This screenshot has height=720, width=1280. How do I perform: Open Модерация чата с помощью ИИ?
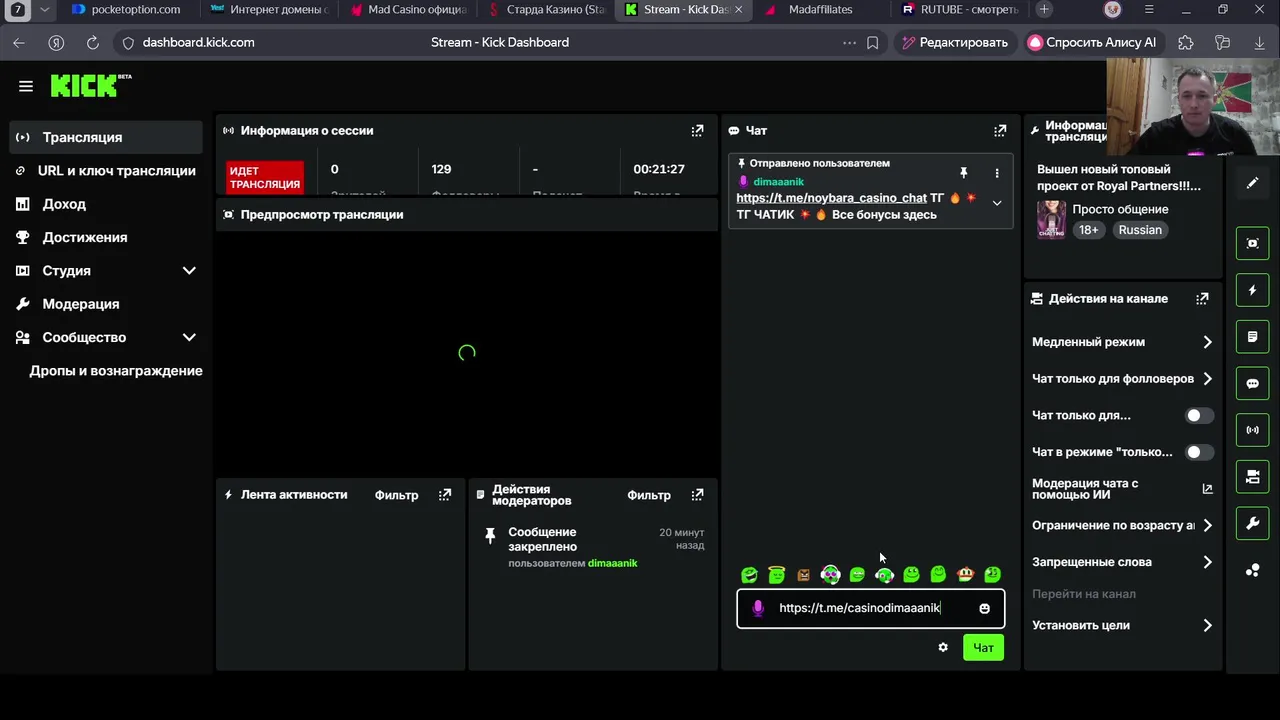click(1122, 489)
